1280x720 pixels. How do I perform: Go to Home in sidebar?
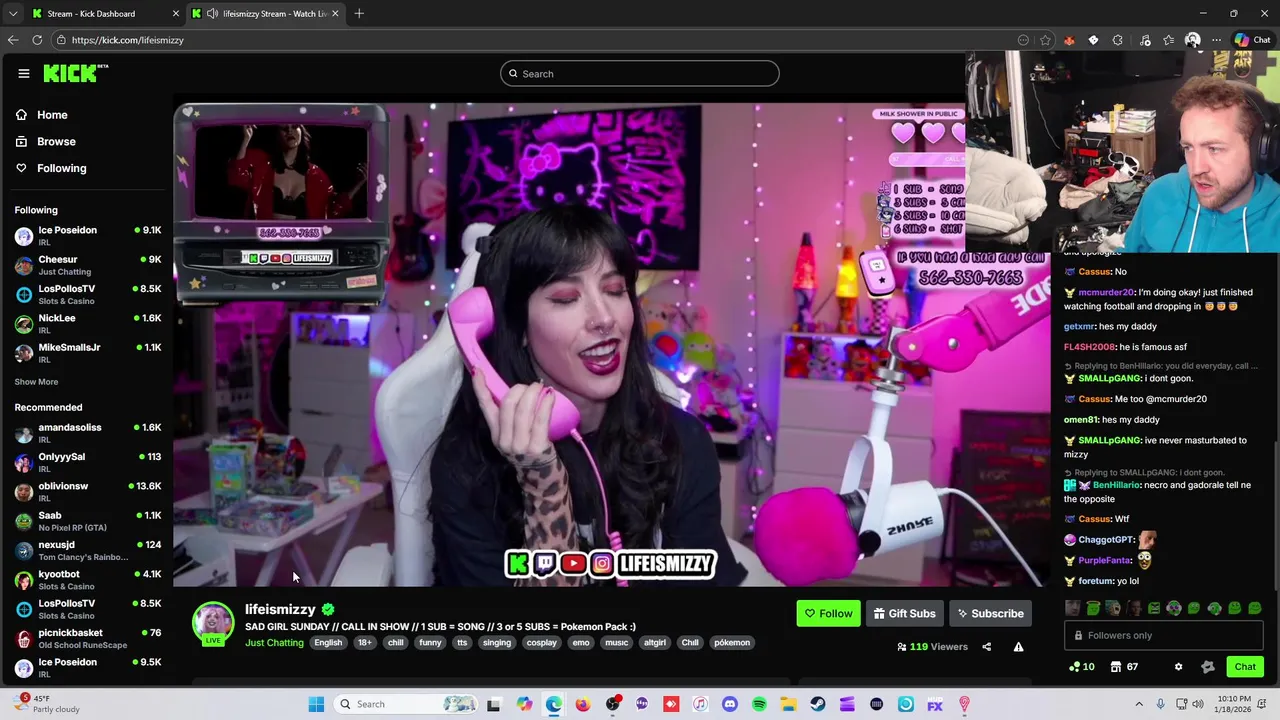pyautogui.click(x=41, y=115)
